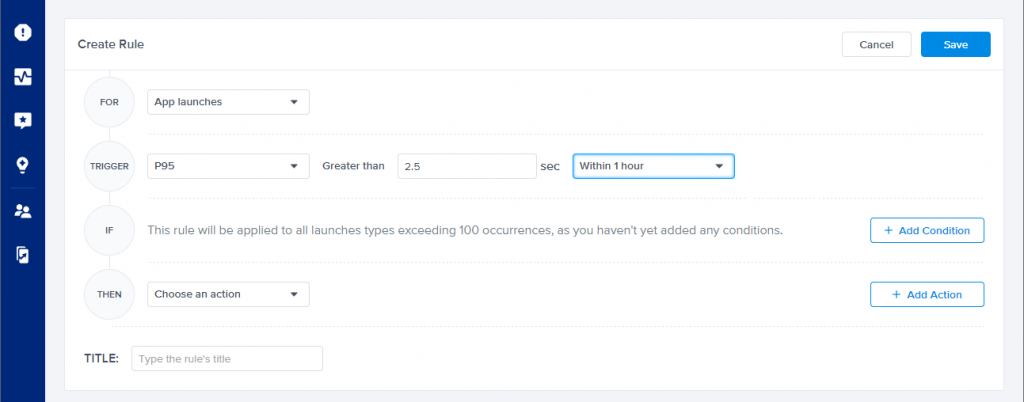Click the TITLE: label
The height and width of the screenshot is (402, 1024).
(102, 358)
